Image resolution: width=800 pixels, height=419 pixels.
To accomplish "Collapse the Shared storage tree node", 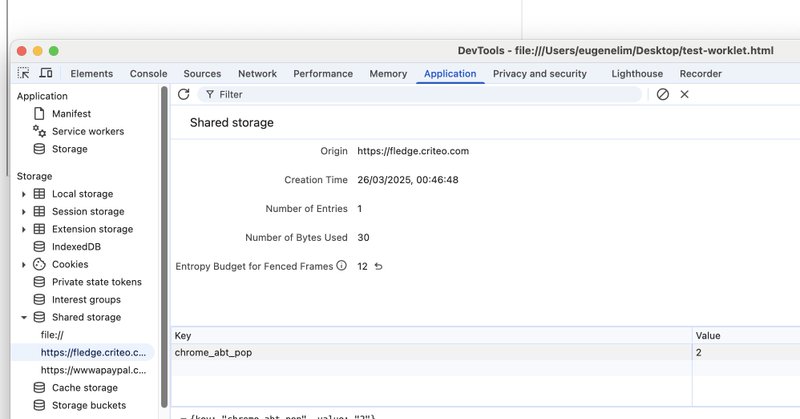I will click(x=23, y=317).
